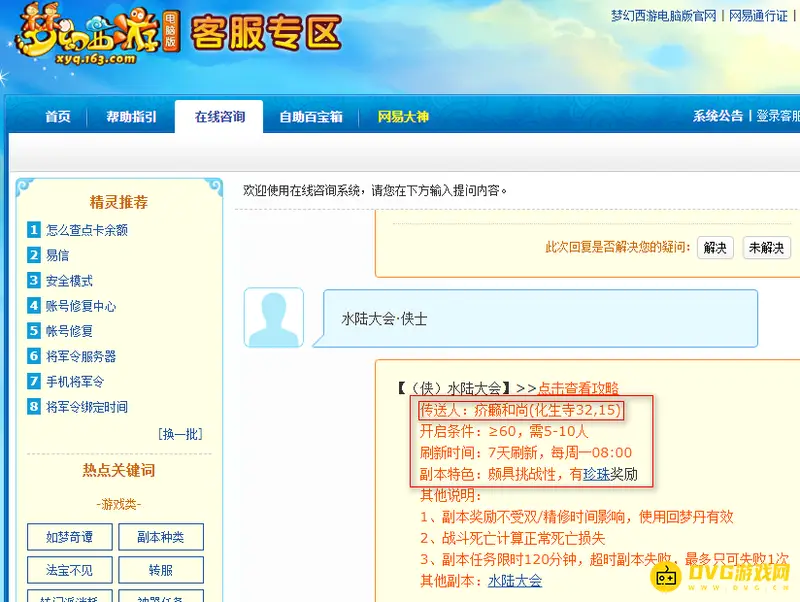Open the 网易通行证 link

758,16
